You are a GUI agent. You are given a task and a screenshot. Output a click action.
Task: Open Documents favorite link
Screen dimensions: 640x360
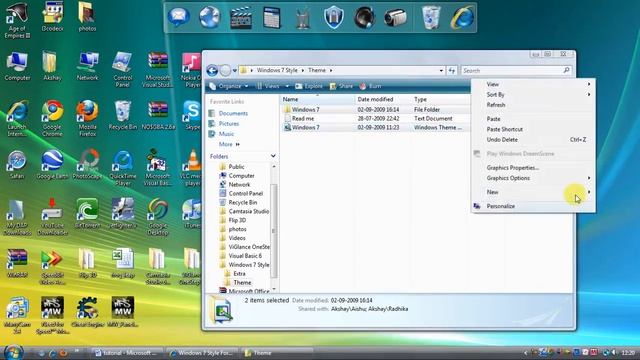[x=233, y=113]
